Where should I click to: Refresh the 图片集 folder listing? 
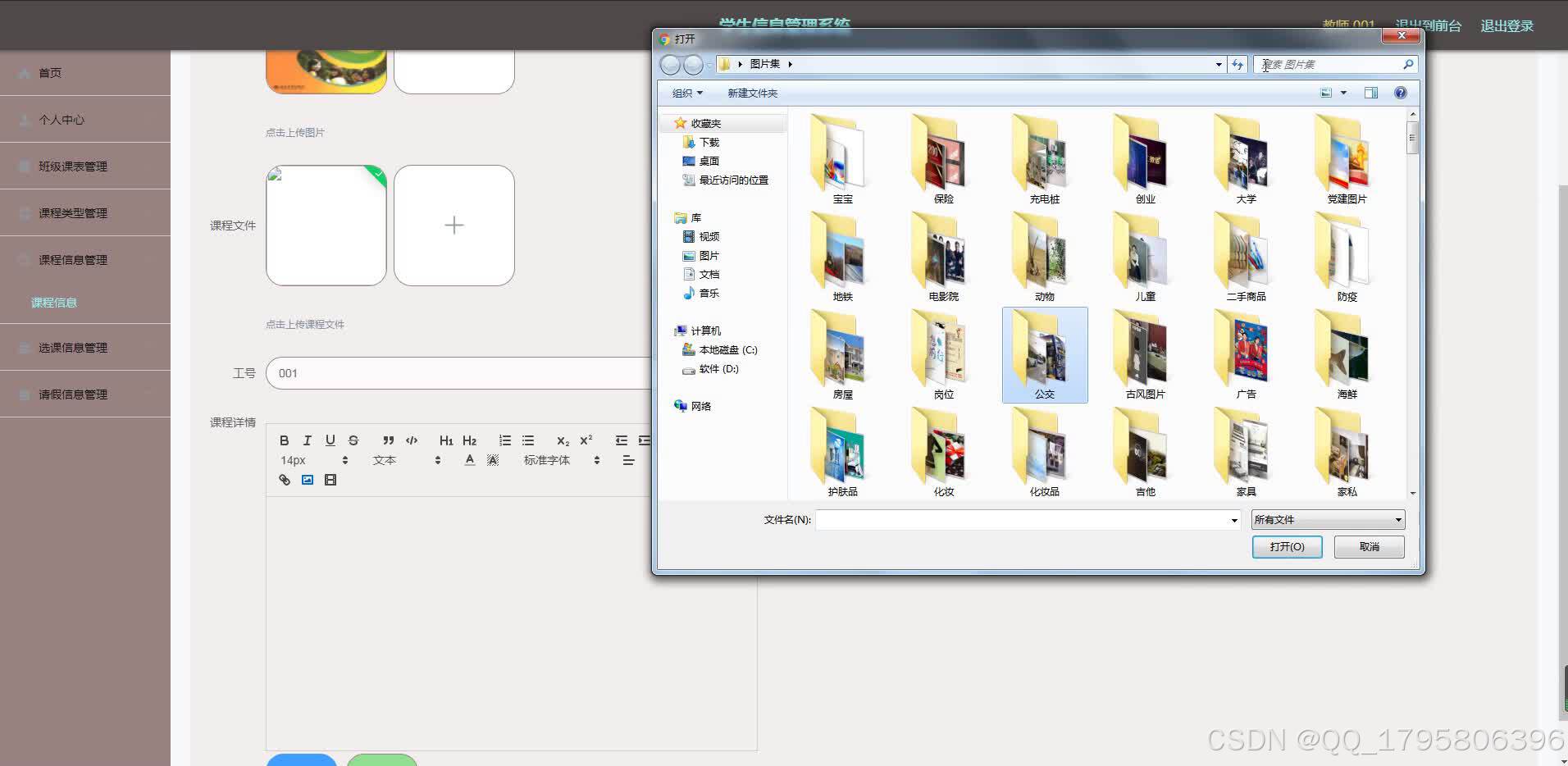(x=1238, y=64)
